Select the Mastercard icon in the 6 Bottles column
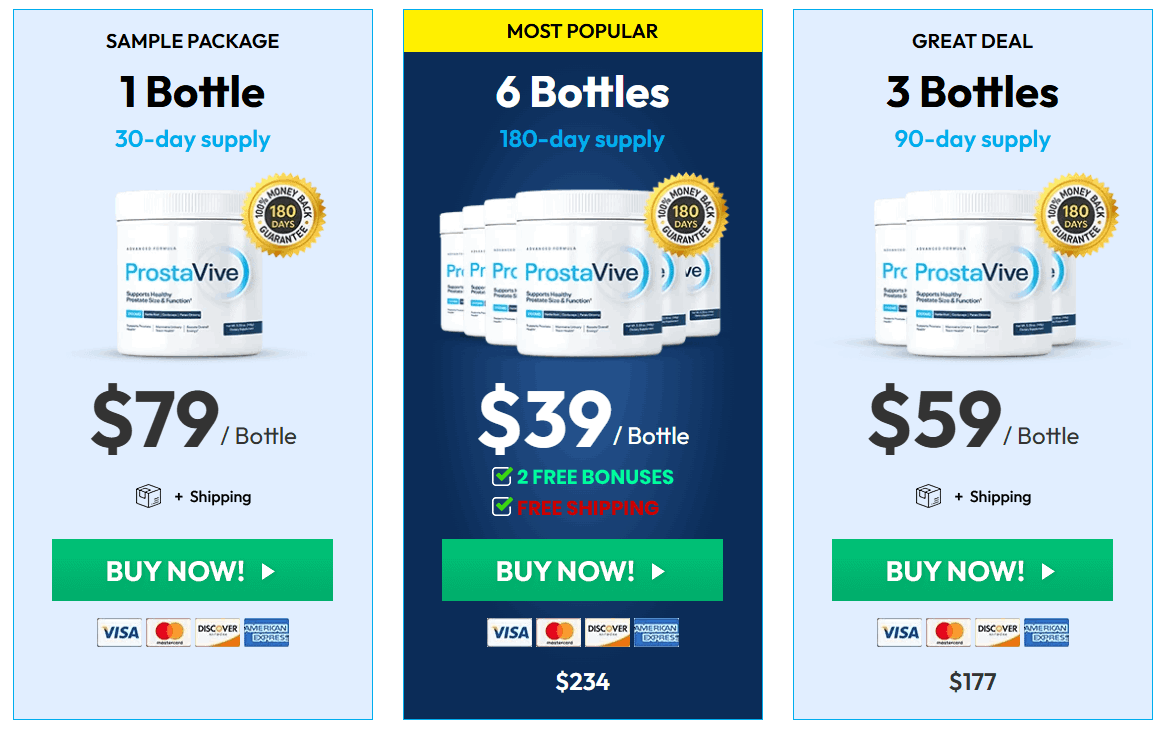The height and width of the screenshot is (737, 1170). pyautogui.click(x=558, y=632)
